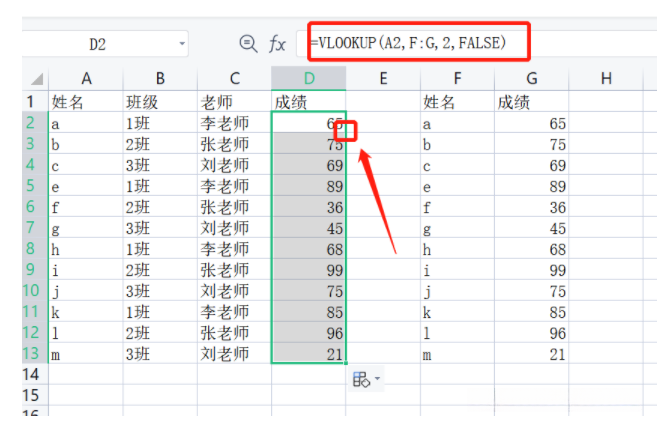Viewport: 657px width, 421px height.
Task: Click cell D7 containing 45
Action: tap(309, 227)
